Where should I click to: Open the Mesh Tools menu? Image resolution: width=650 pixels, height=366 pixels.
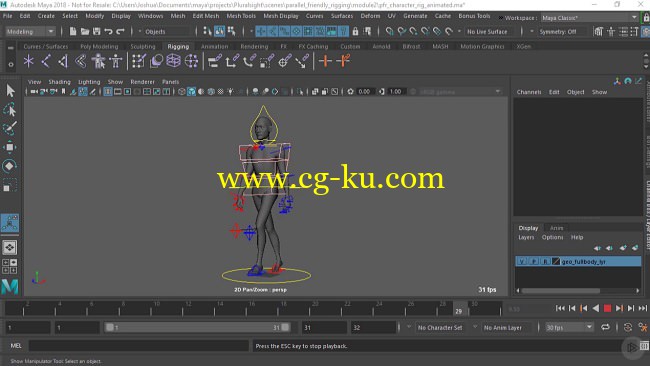(241, 16)
